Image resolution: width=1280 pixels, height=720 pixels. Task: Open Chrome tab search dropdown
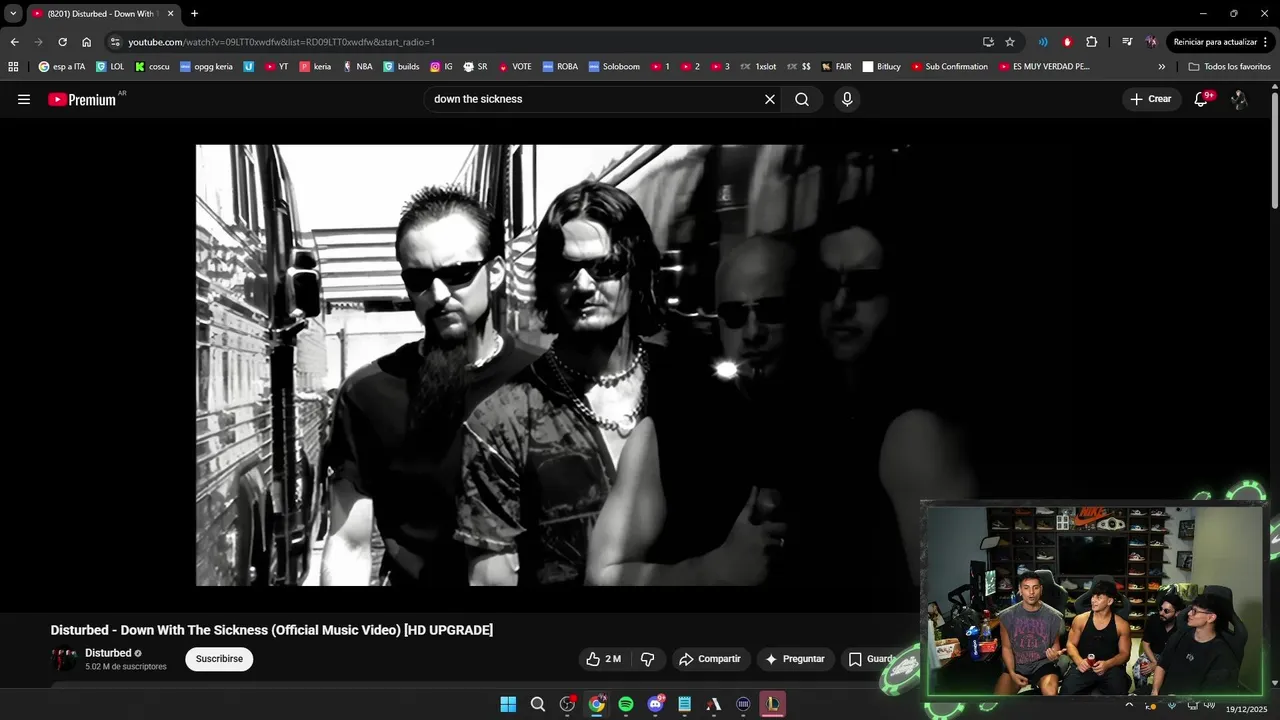click(13, 14)
